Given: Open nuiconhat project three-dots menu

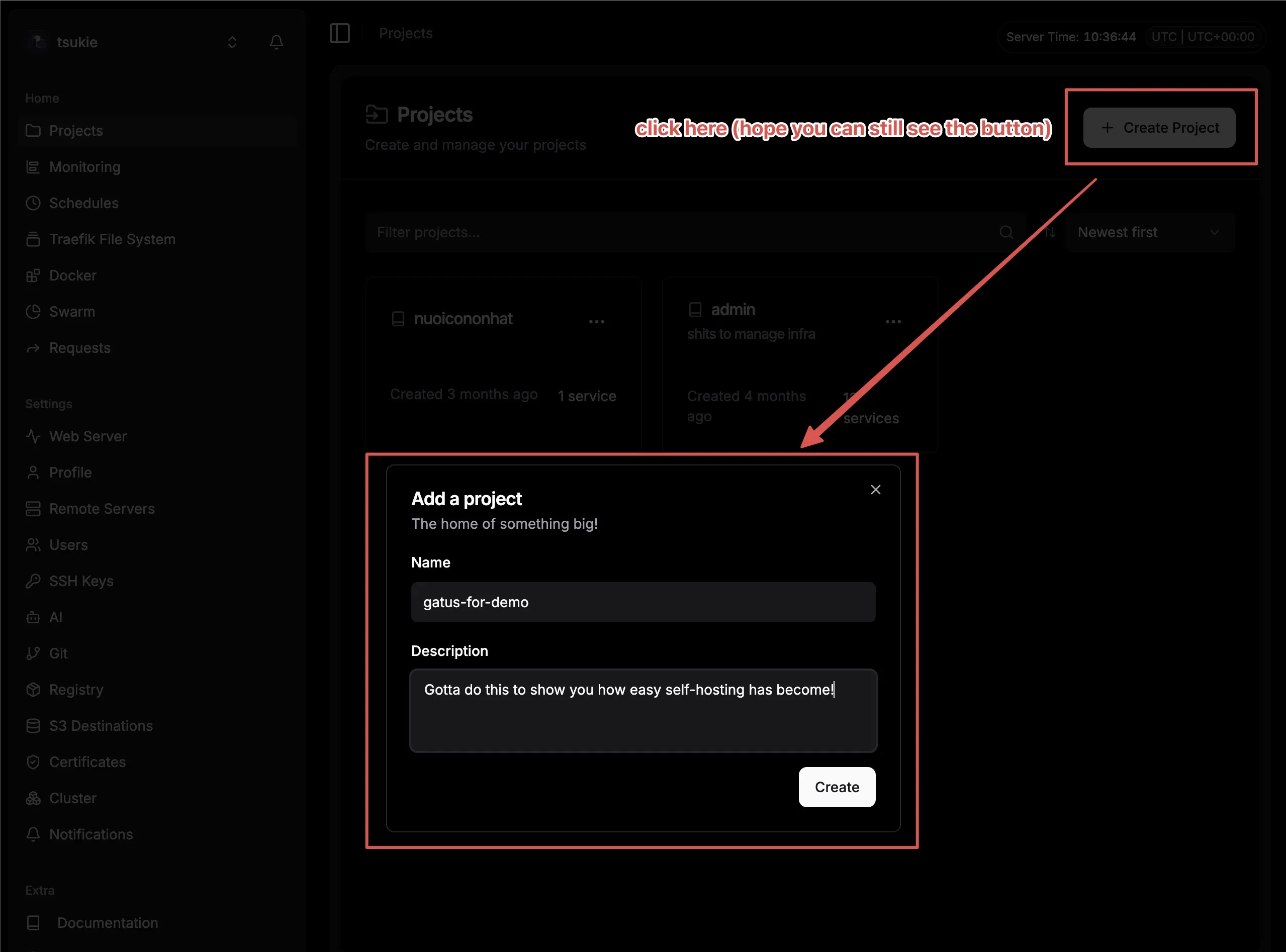Looking at the screenshot, I should pyautogui.click(x=597, y=322).
